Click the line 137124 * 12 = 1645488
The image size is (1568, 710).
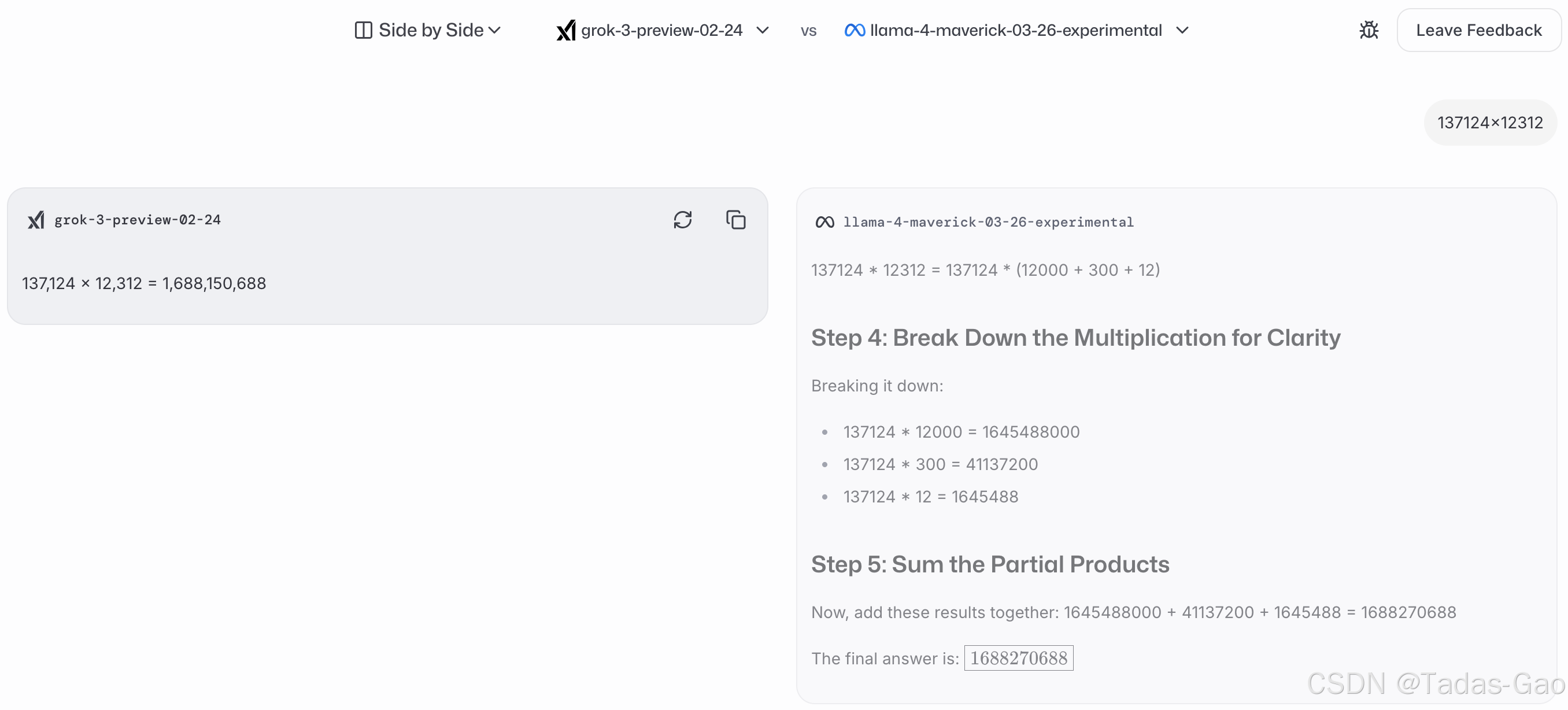(x=930, y=496)
